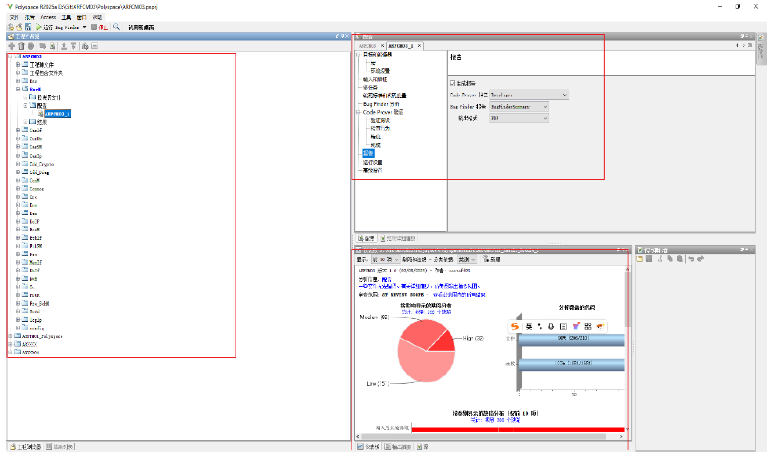768x452 pixels.
Task: Switch to the ARFCN03 configuration tab
Action: point(368,46)
